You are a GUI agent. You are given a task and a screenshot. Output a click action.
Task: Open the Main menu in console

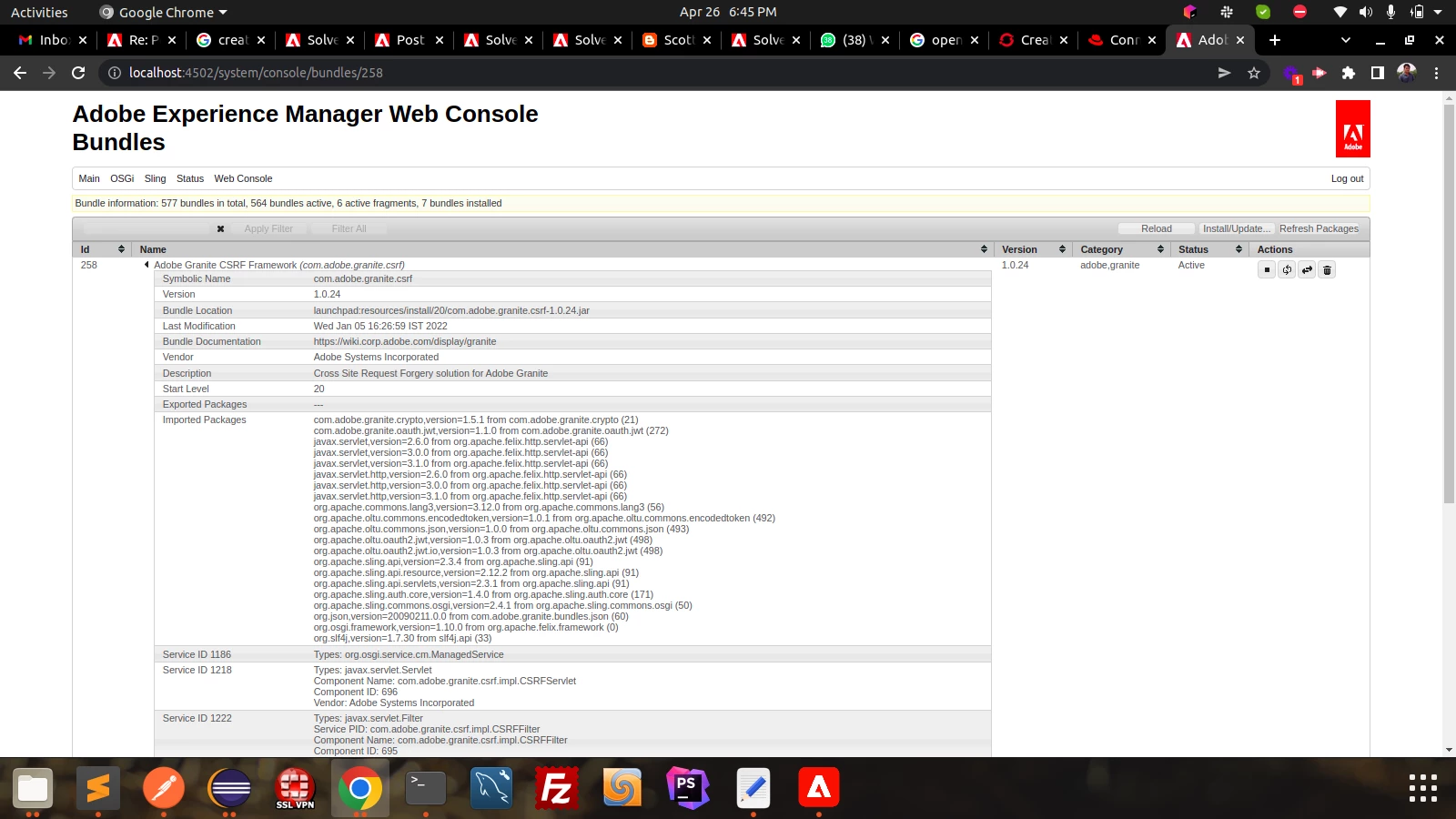click(x=89, y=178)
